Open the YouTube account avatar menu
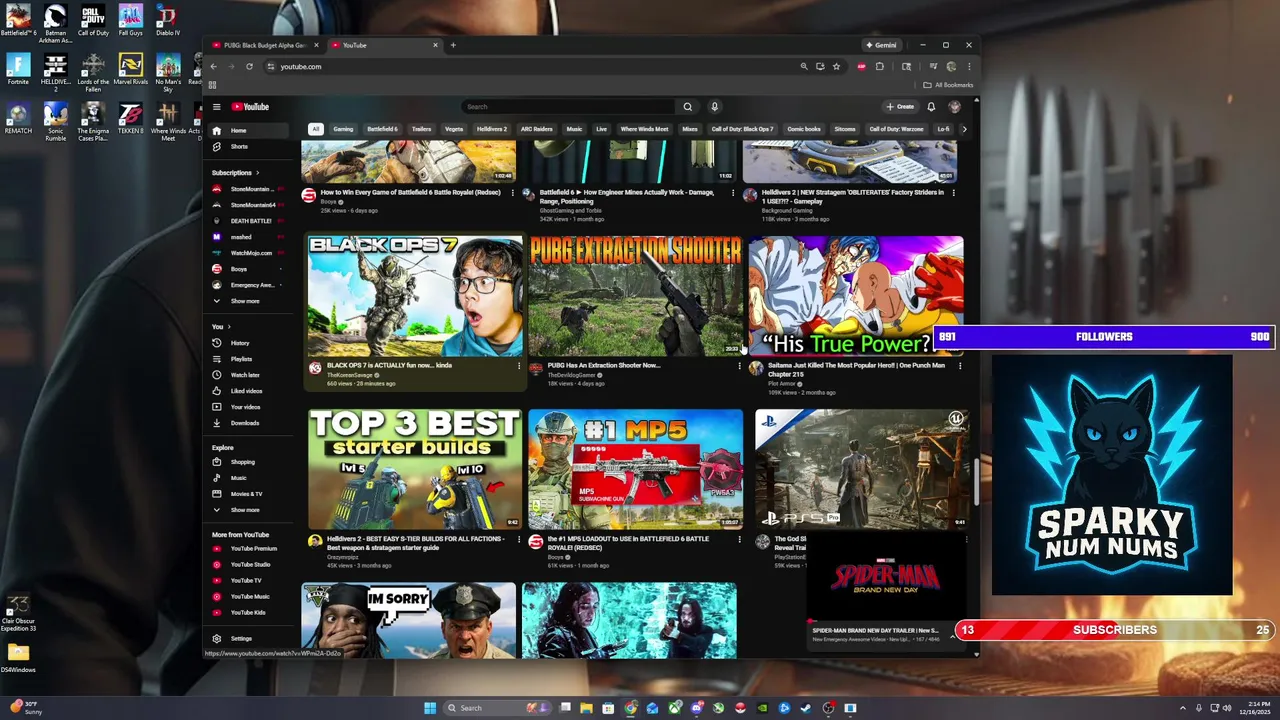Viewport: 1280px width, 720px height. click(x=955, y=107)
